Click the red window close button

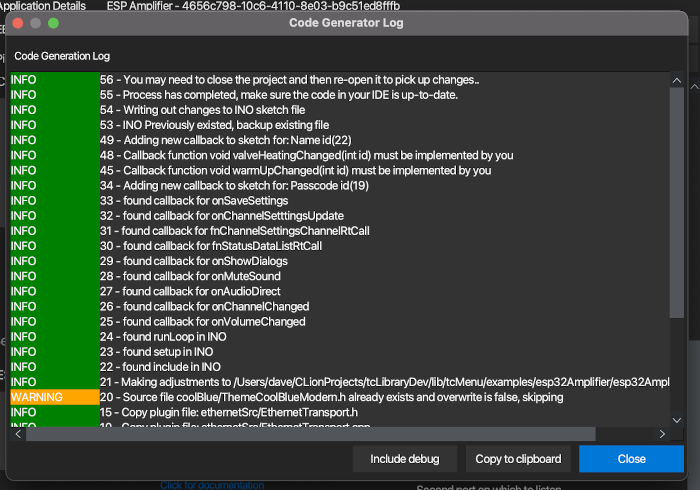tap(18, 23)
